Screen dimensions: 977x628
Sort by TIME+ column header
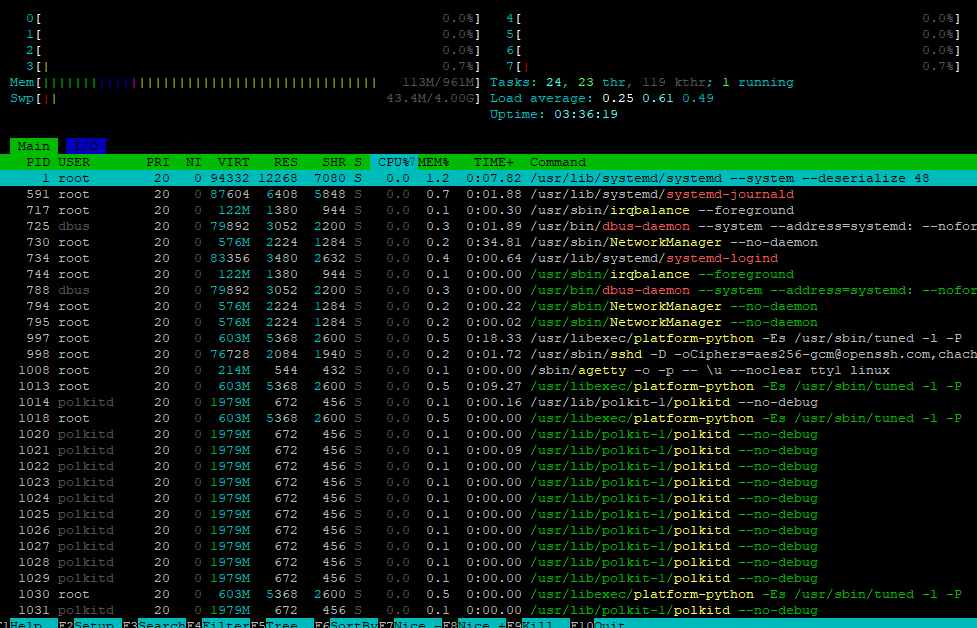tap(493, 162)
